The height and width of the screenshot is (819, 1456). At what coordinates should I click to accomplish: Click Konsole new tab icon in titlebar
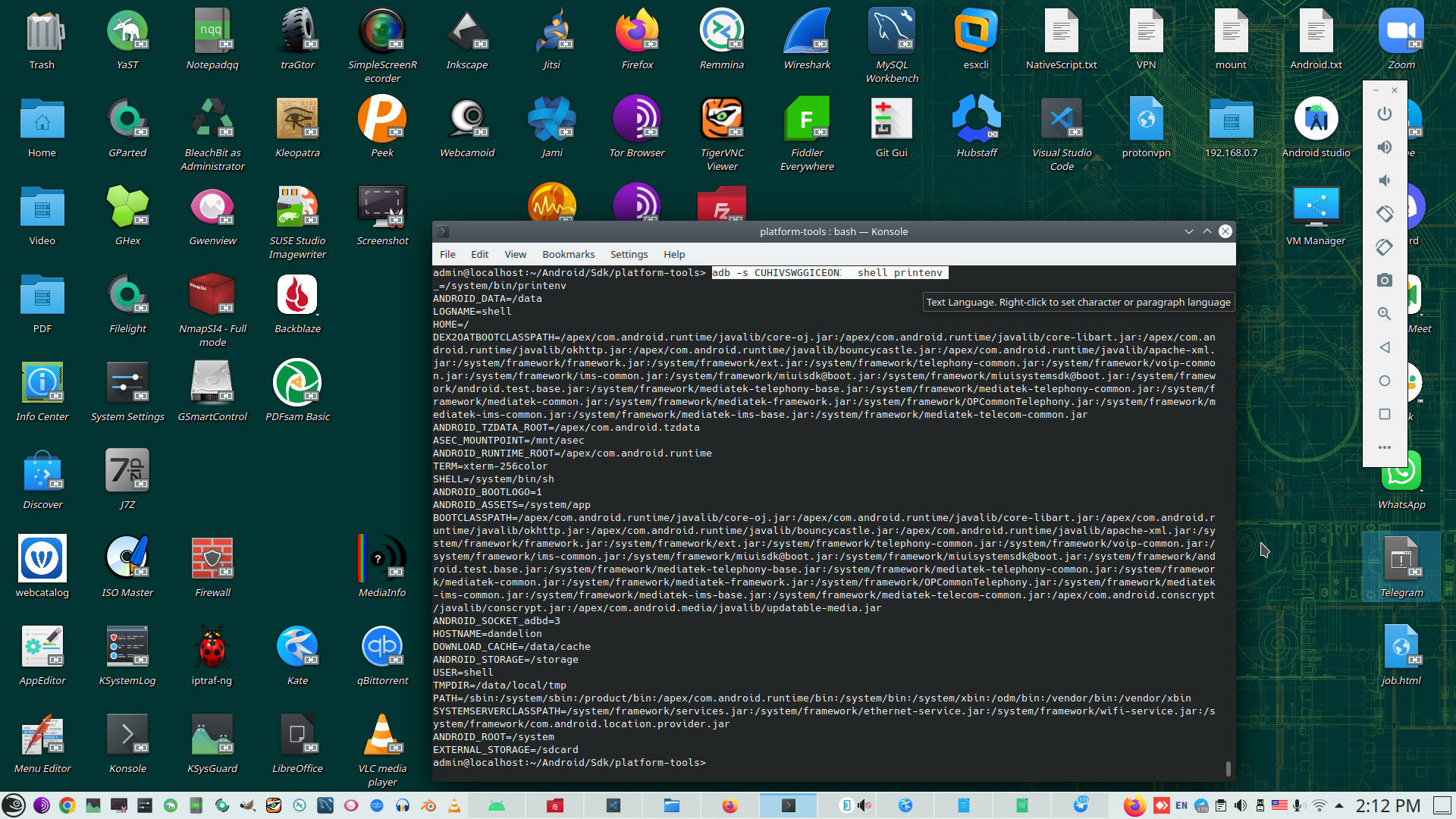click(x=444, y=231)
